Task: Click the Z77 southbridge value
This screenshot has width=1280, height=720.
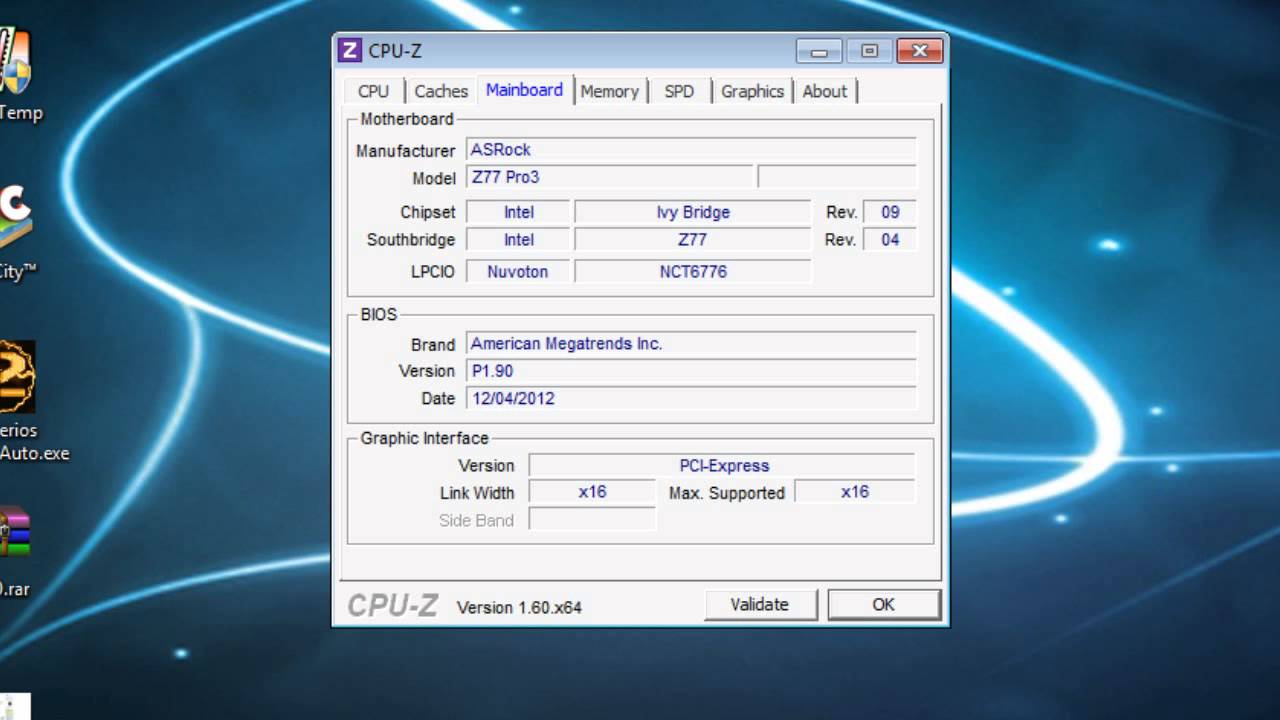Action: [692, 240]
